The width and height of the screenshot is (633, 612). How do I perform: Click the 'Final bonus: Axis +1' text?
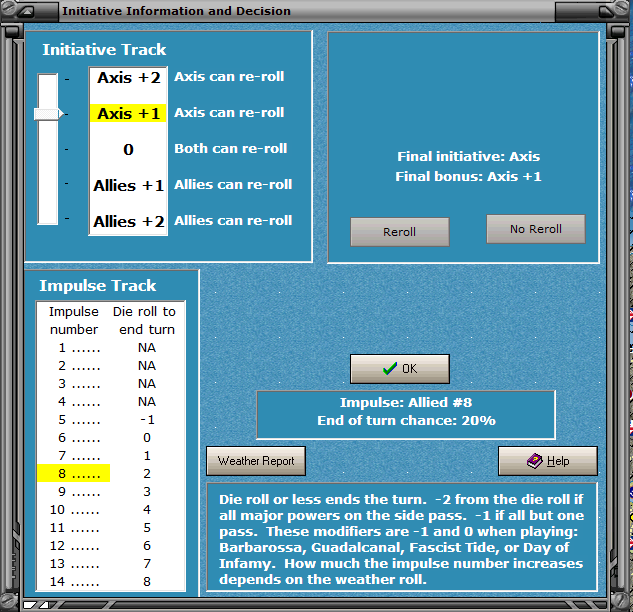[x=468, y=176]
